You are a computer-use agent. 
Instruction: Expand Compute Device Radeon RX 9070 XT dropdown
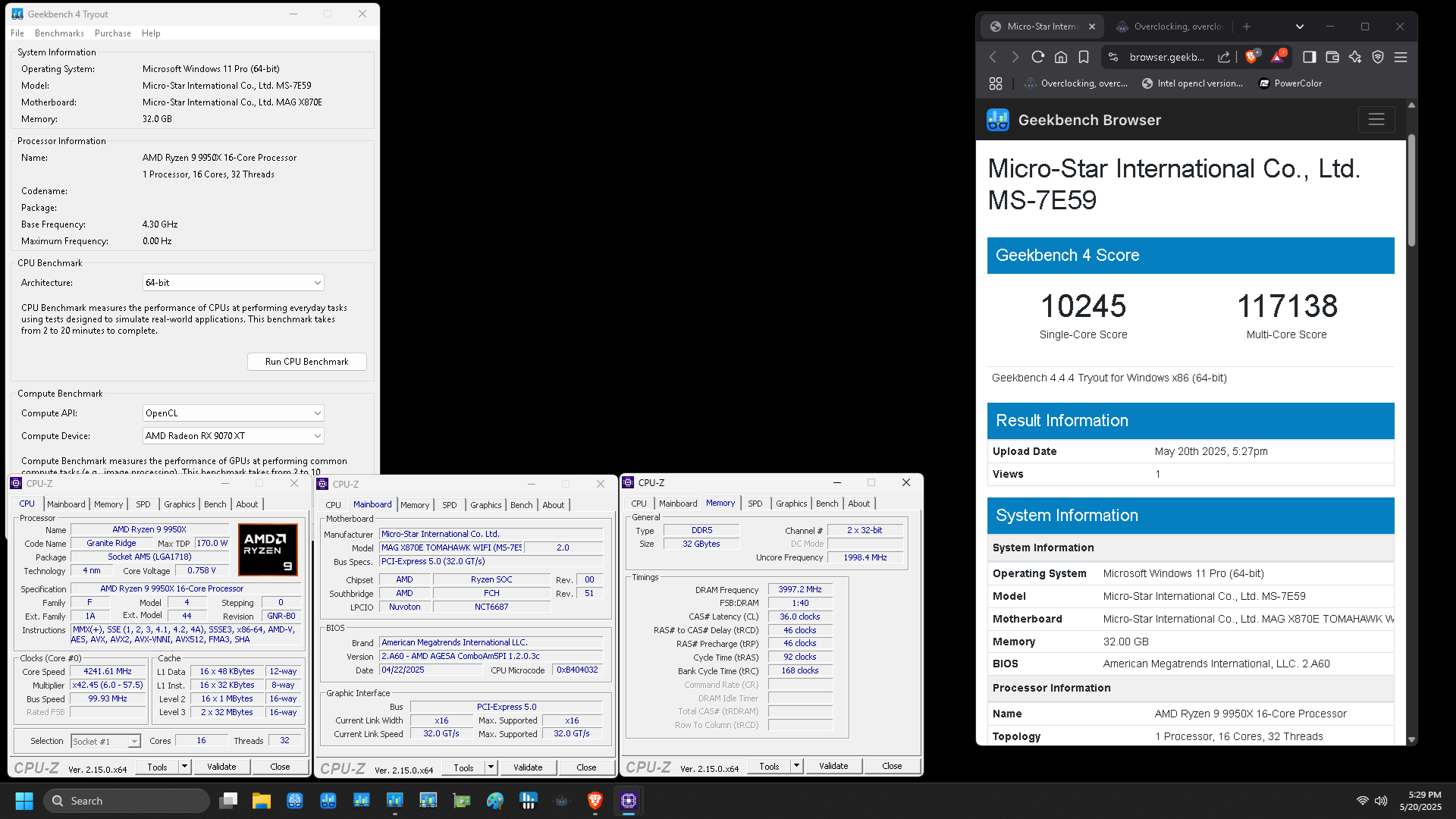tap(234, 436)
